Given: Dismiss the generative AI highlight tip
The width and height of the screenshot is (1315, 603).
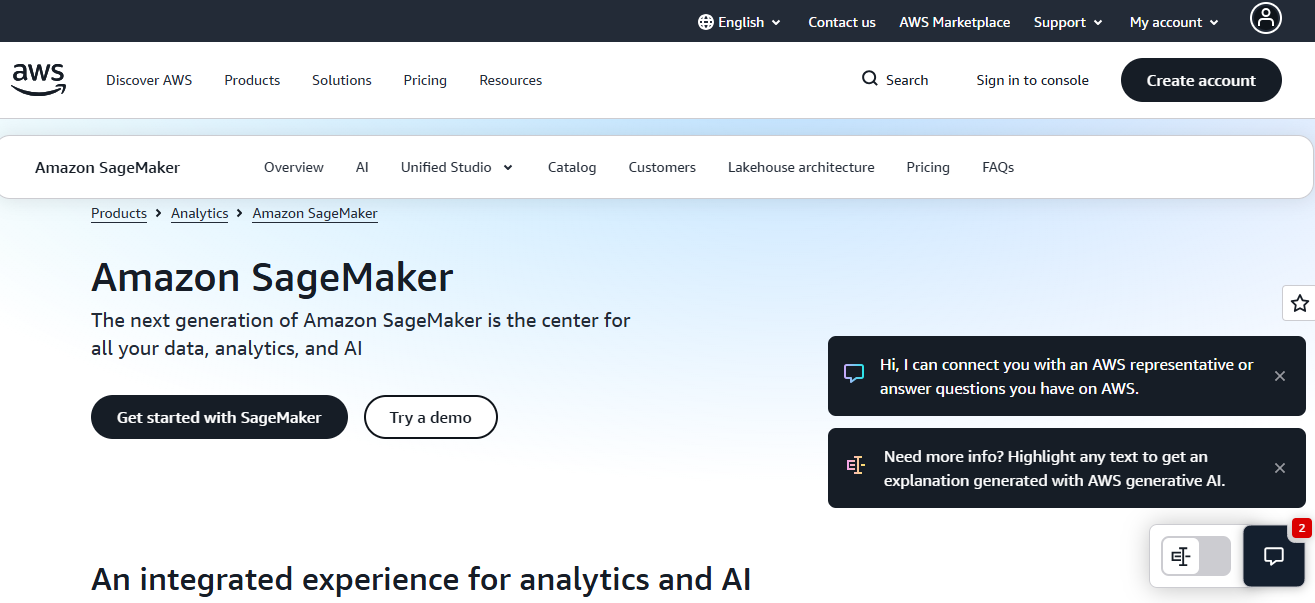Looking at the screenshot, I should coord(1280,468).
